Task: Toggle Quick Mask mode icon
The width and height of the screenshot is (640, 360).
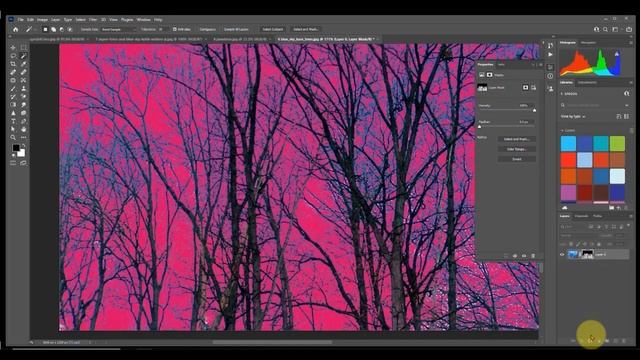Action: coord(13,163)
